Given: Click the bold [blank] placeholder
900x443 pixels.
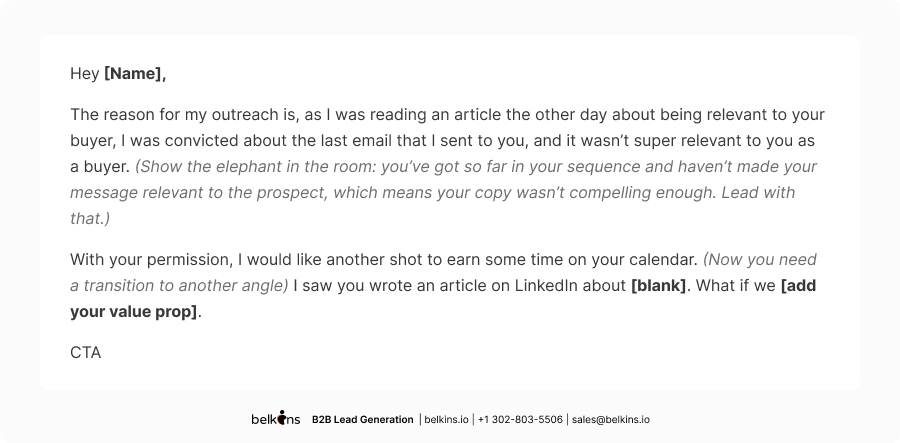Looking at the screenshot, I should [x=658, y=286].
